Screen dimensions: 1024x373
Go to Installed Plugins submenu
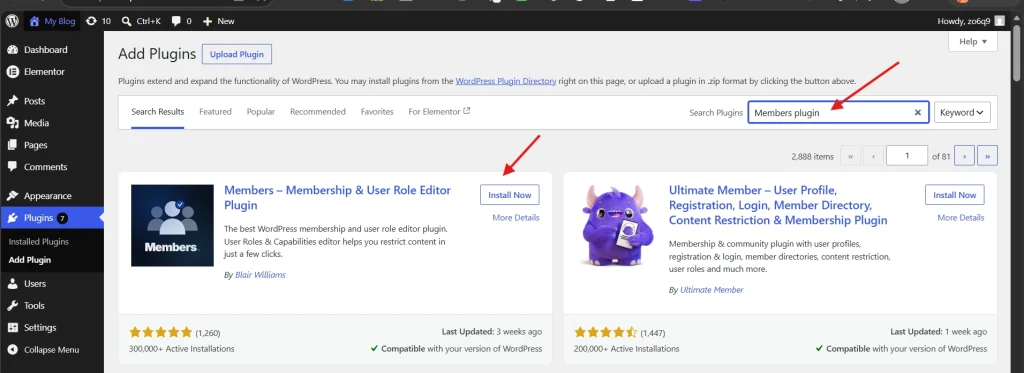click(39, 242)
